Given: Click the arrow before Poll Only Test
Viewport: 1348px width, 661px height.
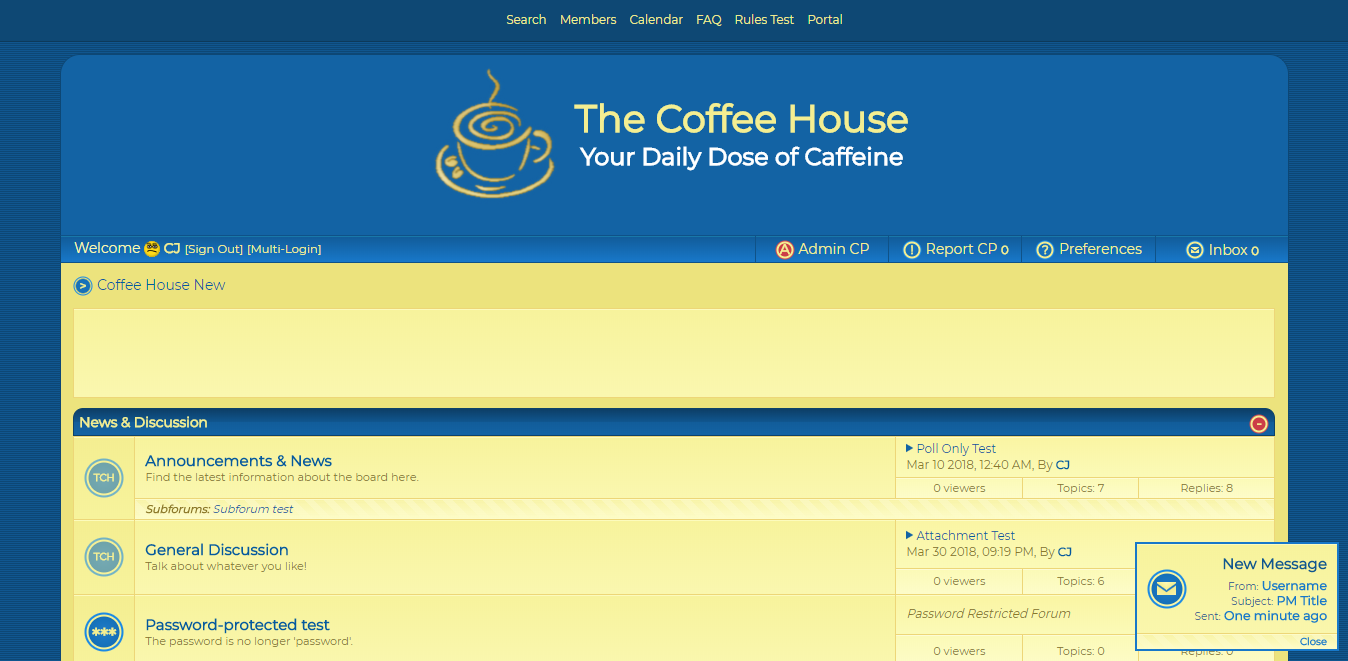Looking at the screenshot, I should click(x=910, y=448).
